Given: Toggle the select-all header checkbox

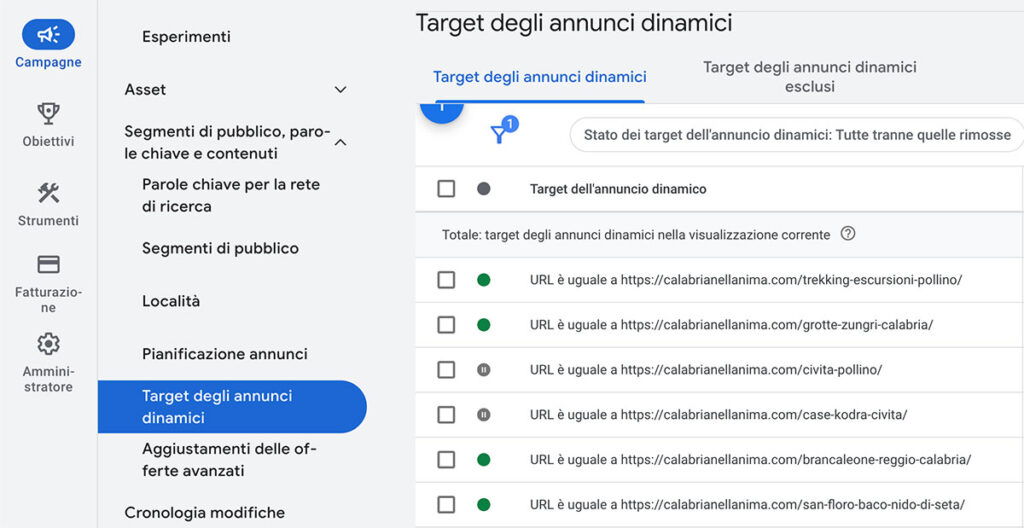Looking at the screenshot, I should click(x=446, y=189).
